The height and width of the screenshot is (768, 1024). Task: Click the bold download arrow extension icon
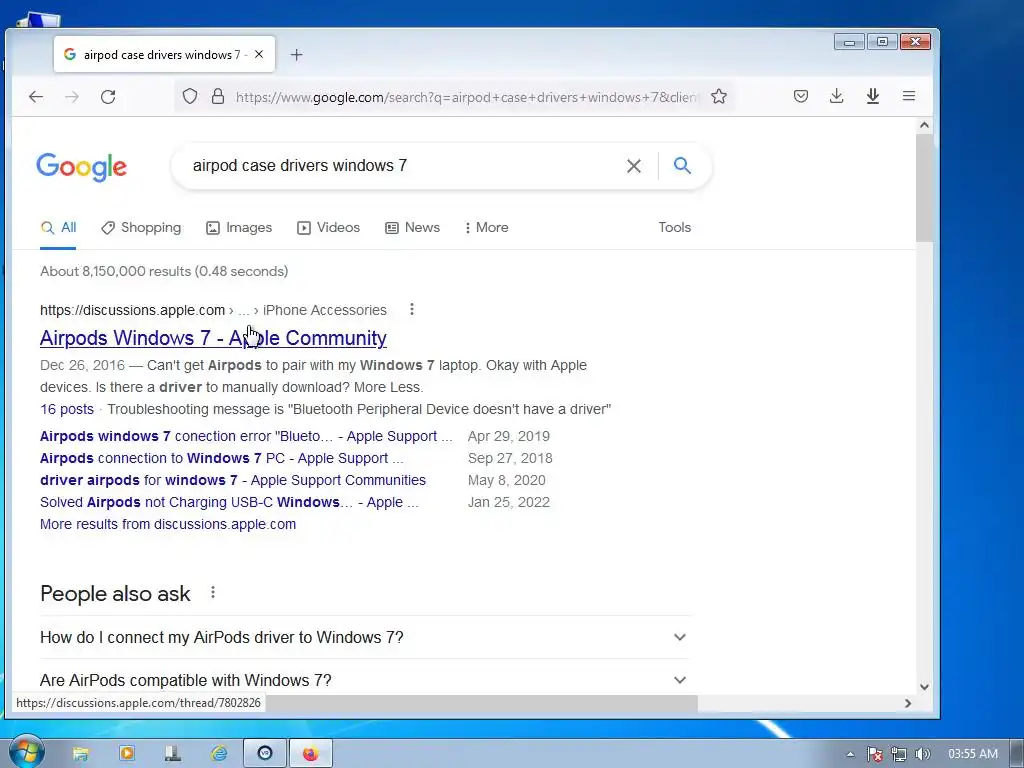click(872, 97)
